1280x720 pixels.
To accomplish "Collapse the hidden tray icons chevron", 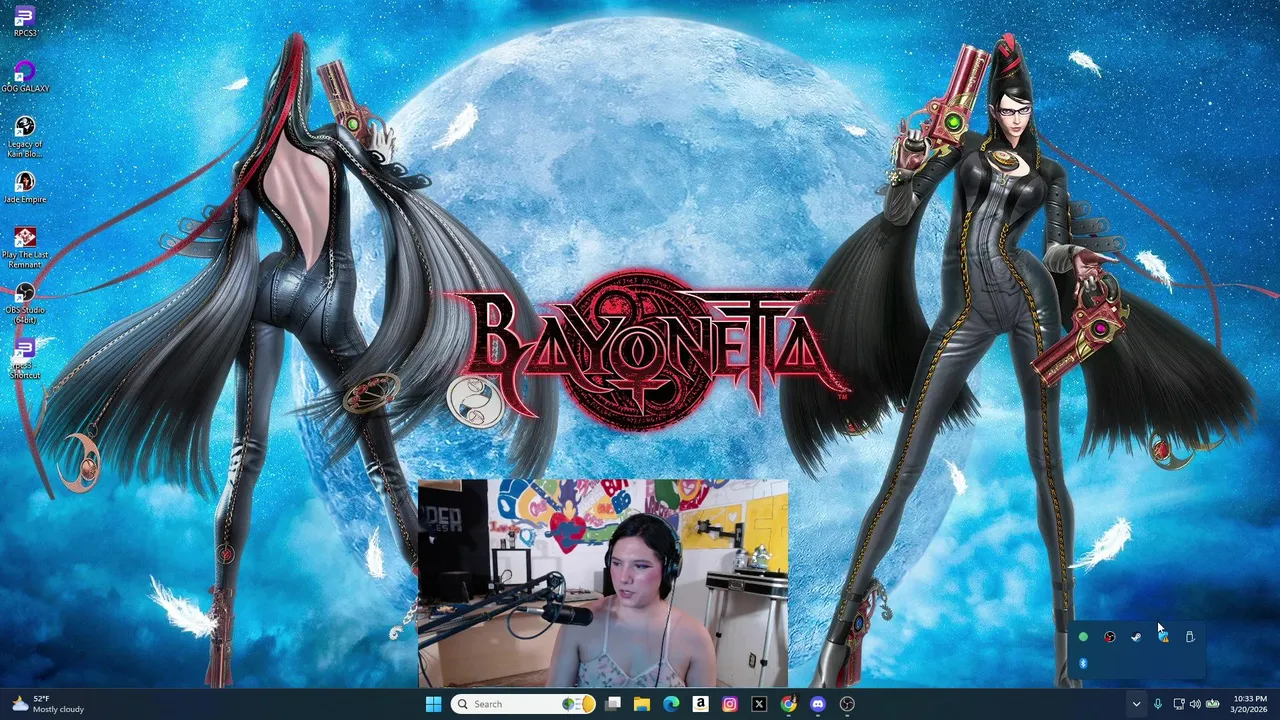I will (1136, 704).
